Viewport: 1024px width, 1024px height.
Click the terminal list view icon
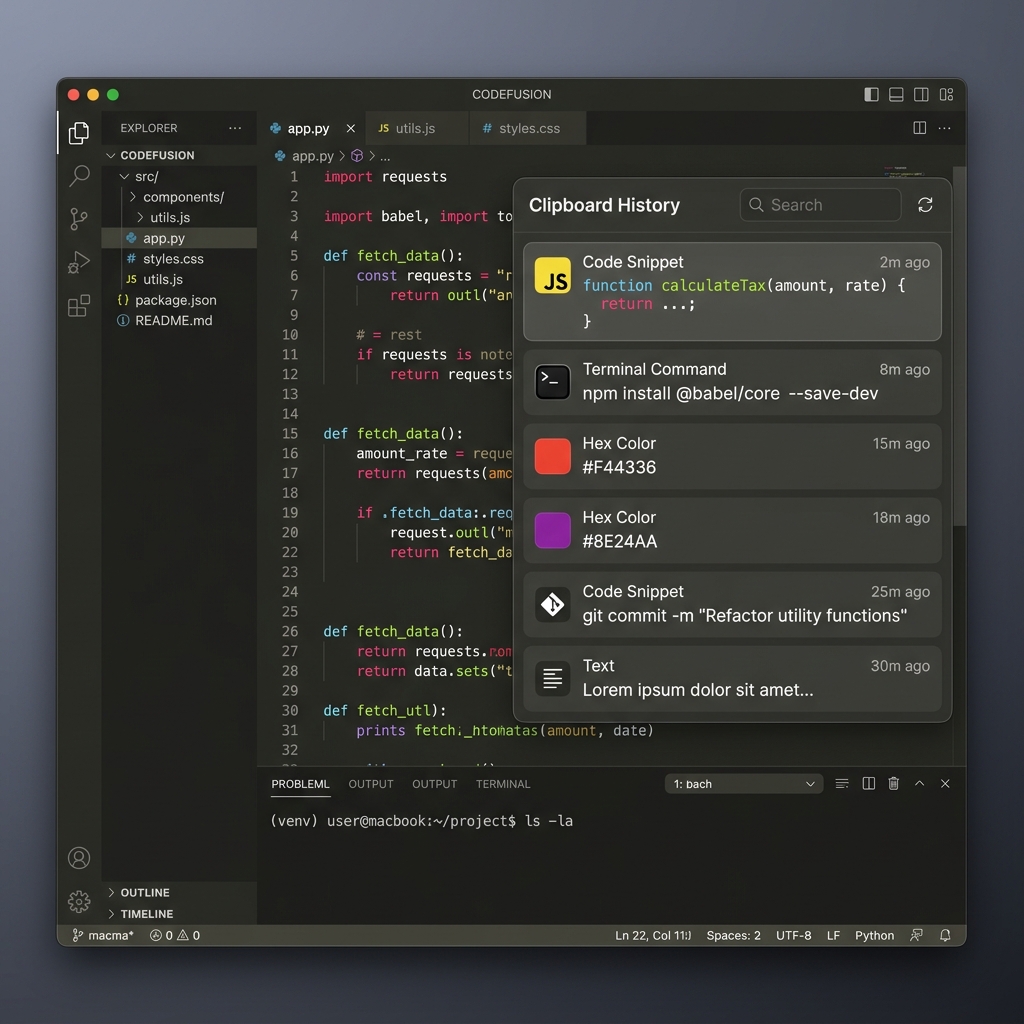[x=842, y=784]
